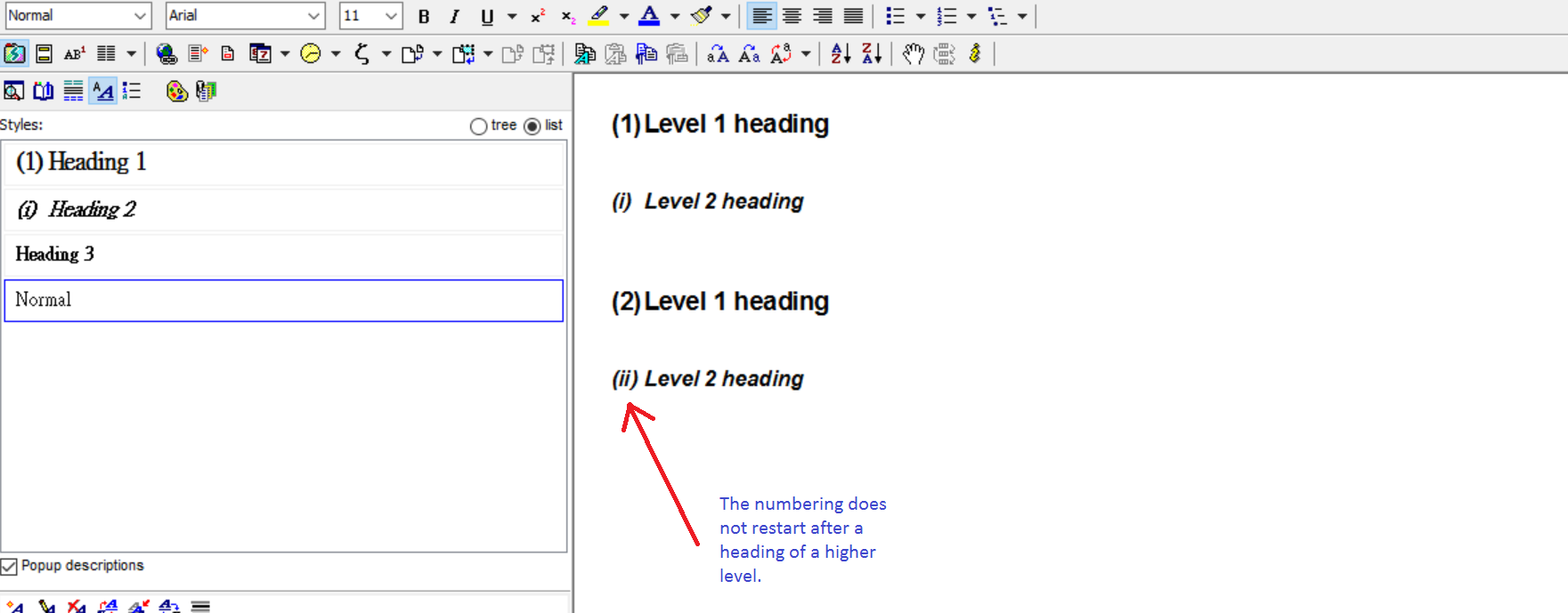Screen dimensions: 1568x613
Task: Click the superscript button
Action: (538, 16)
